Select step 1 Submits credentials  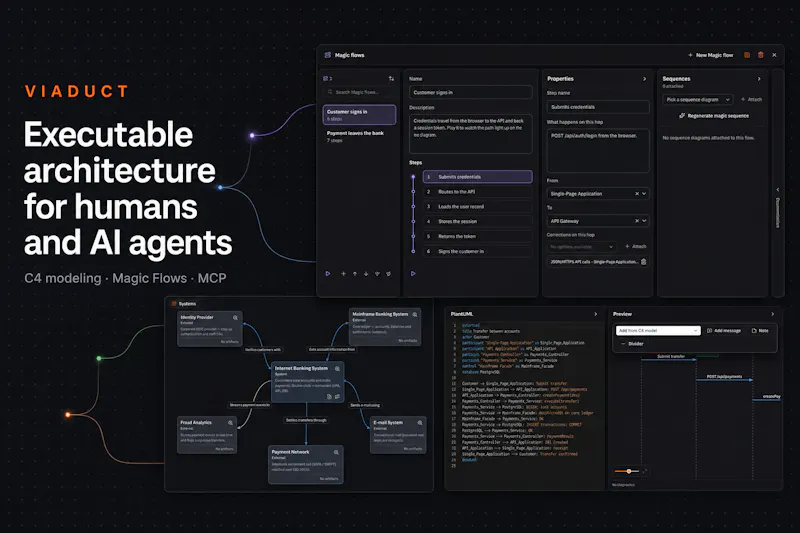click(478, 177)
